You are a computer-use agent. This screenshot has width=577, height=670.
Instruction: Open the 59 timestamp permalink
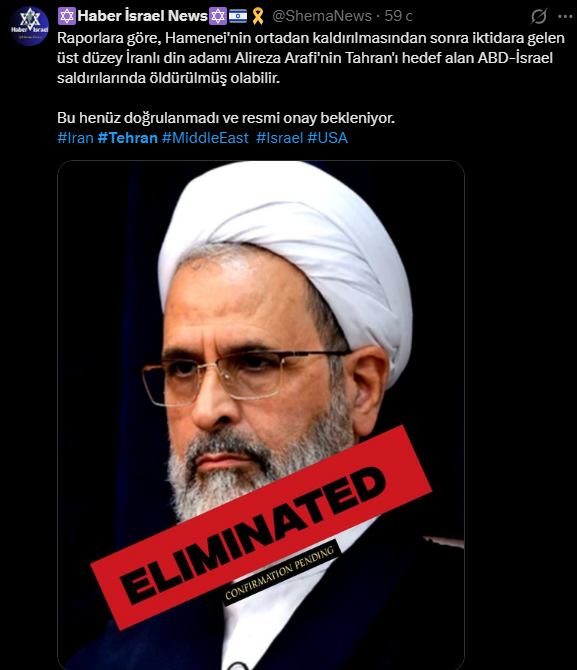(x=398, y=16)
